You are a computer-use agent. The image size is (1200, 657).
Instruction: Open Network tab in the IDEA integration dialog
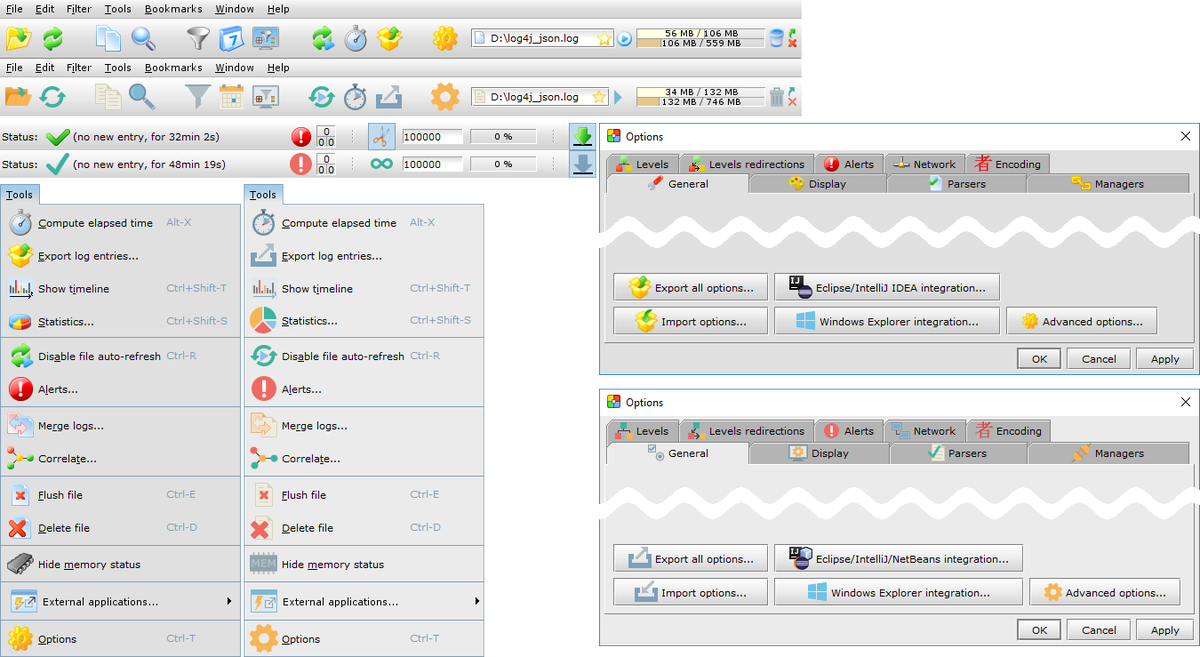click(x=924, y=164)
